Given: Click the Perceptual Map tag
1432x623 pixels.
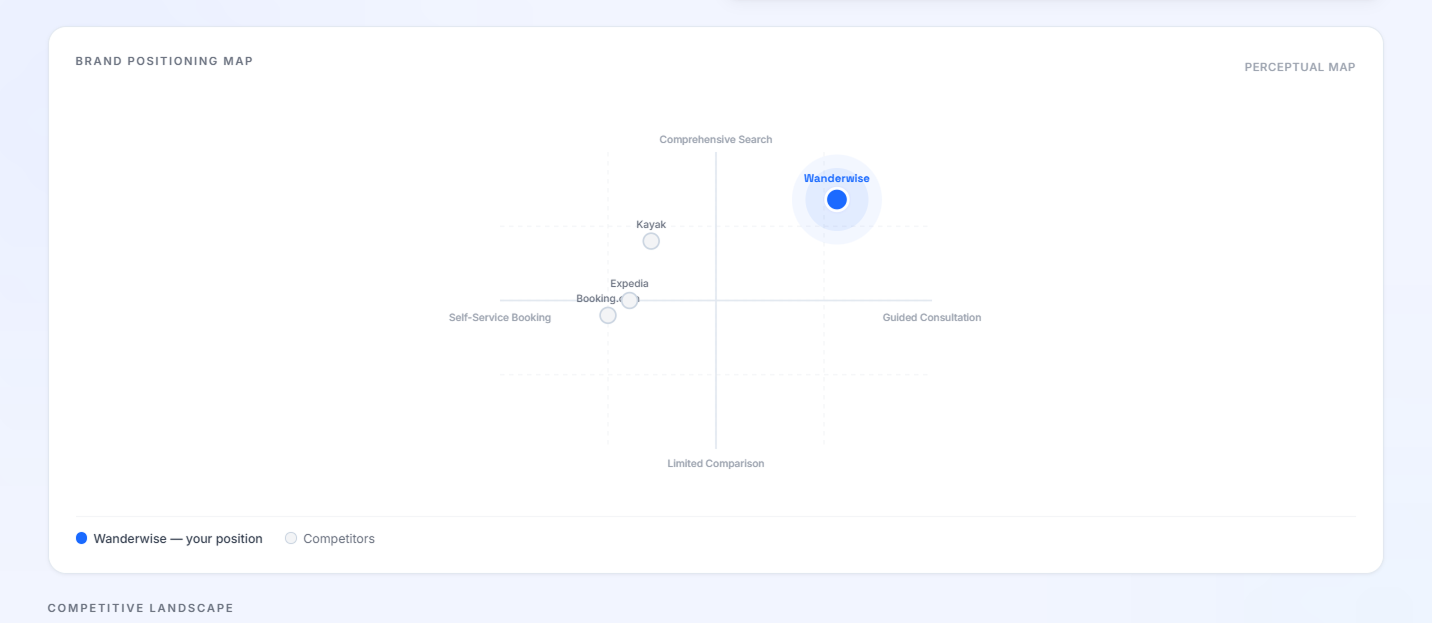Looking at the screenshot, I should pos(1300,67).
